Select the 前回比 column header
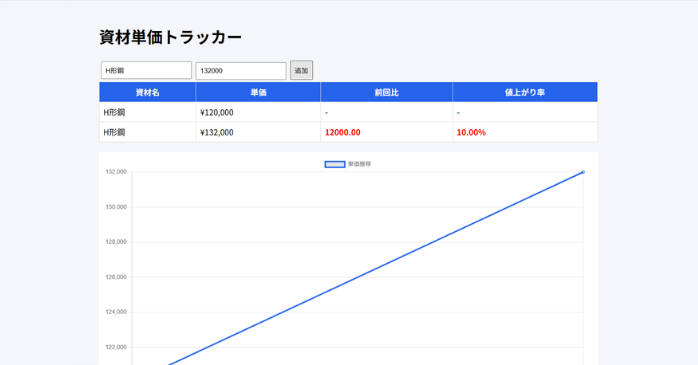This screenshot has height=365, width=698. (x=386, y=92)
